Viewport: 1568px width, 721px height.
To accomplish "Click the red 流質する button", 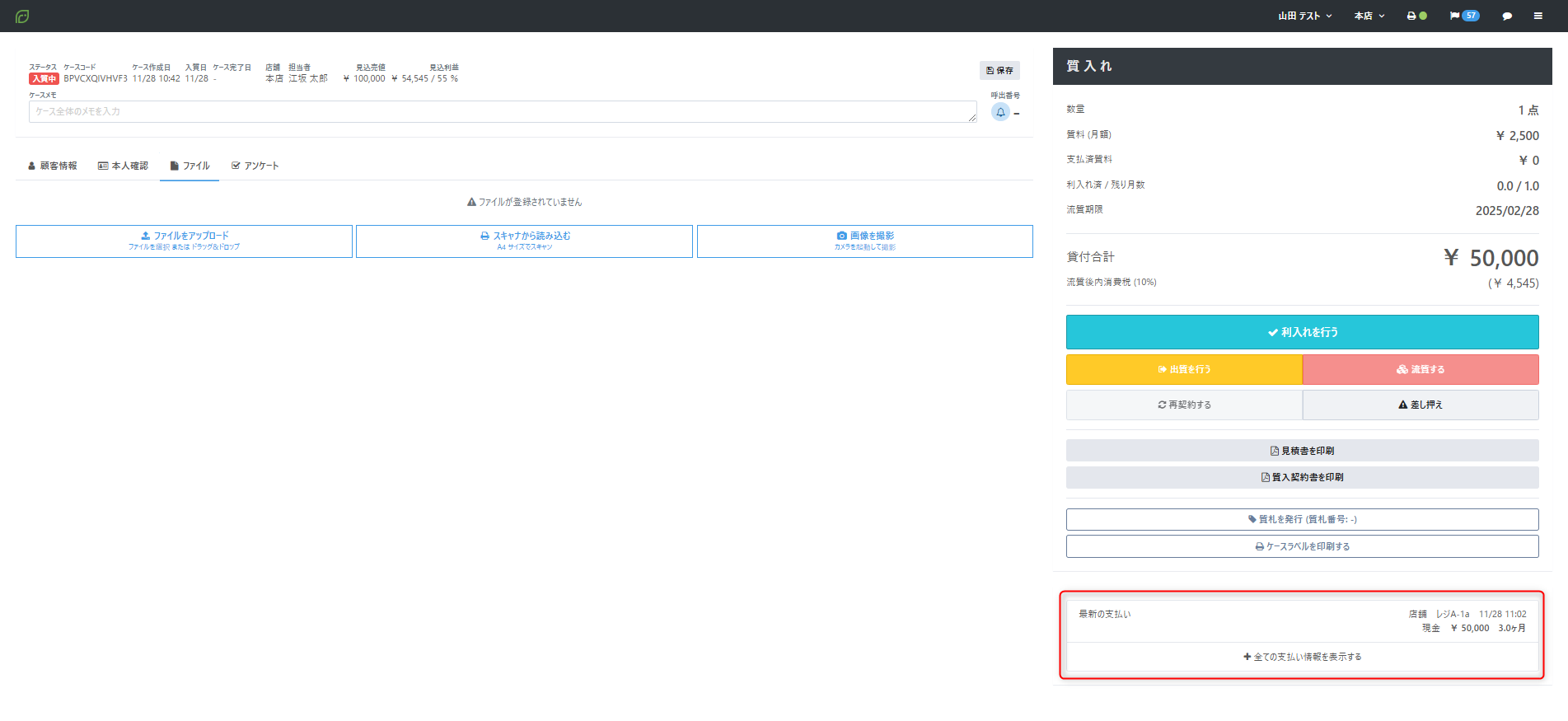I will [x=1421, y=369].
